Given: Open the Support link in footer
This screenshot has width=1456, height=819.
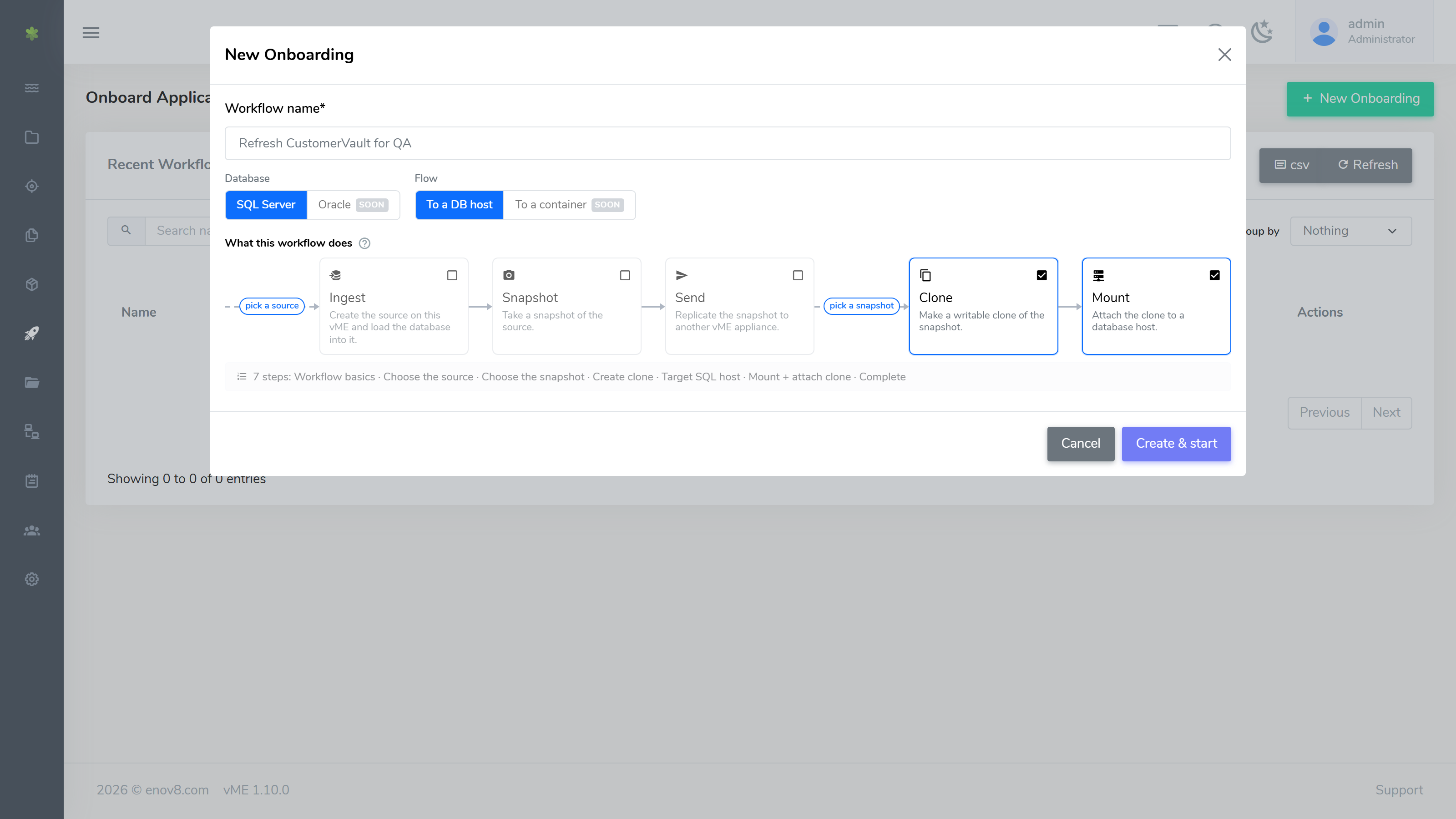Looking at the screenshot, I should click(x=1399, y=790).
